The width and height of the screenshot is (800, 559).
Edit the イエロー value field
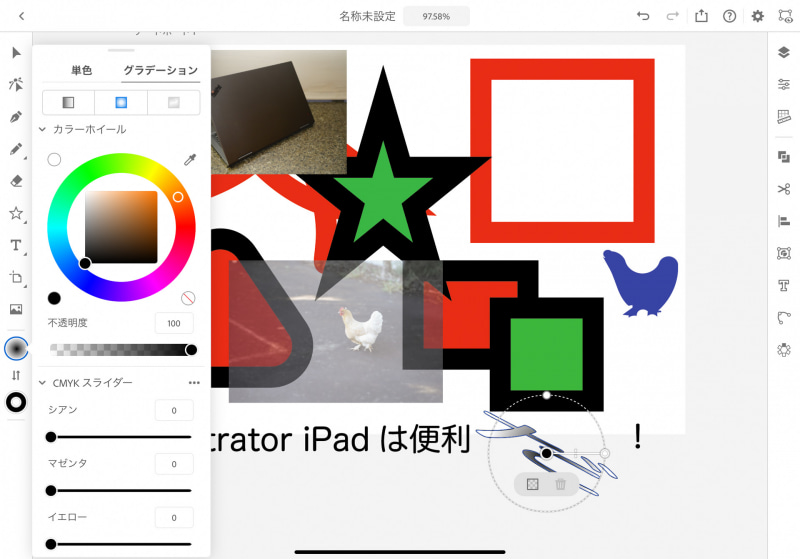coord(174,518)
